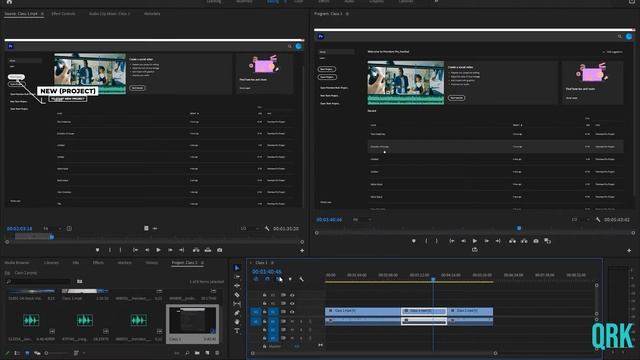This screenshot has height=360, width=640.
Task: Toggle V3 track output eye
Action: click(292, 295)
